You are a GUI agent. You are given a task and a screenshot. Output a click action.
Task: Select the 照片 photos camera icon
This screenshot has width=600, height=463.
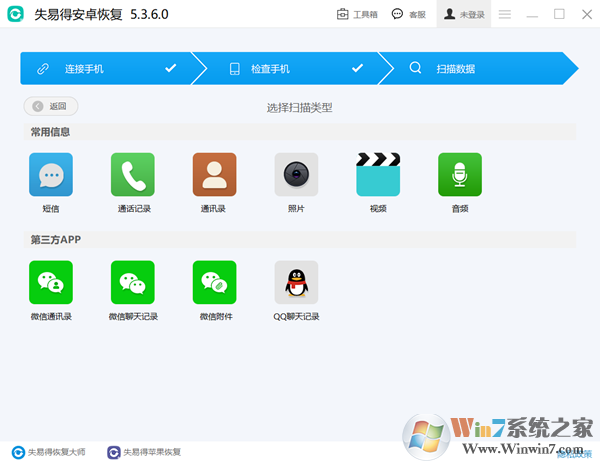(296, 174)
